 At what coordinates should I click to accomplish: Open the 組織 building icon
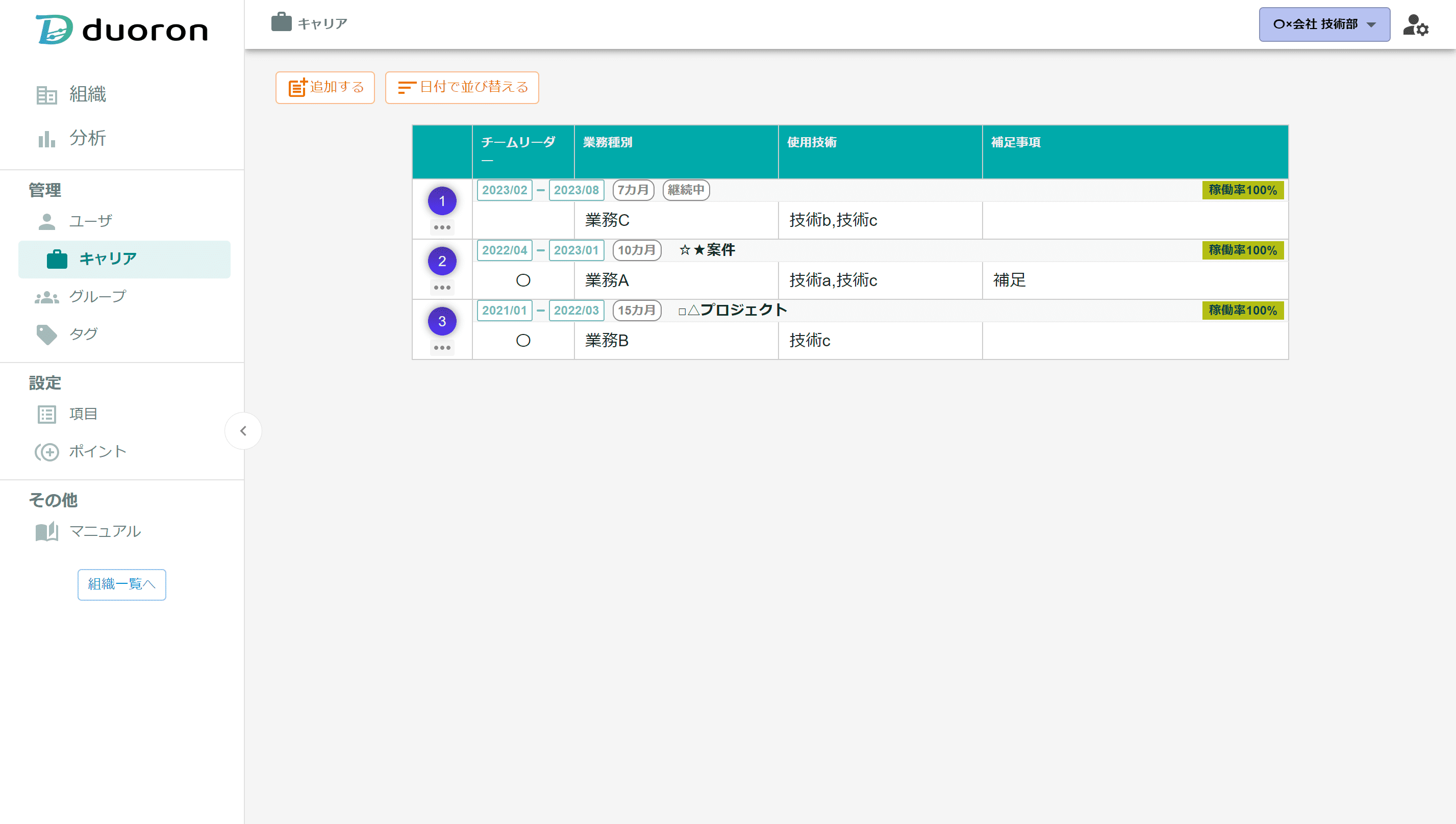click(x=46, y=94)
